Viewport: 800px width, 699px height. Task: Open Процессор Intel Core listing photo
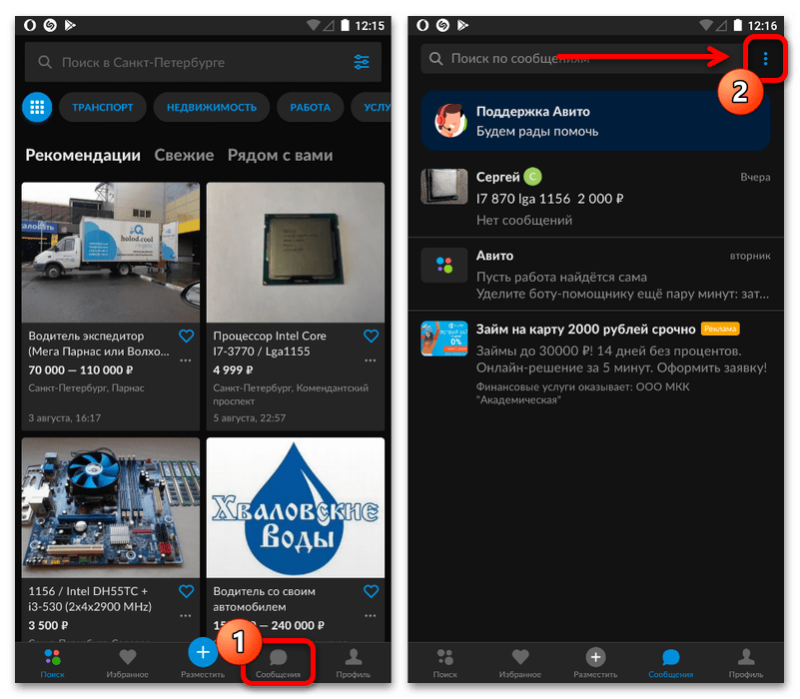point(295,253)
